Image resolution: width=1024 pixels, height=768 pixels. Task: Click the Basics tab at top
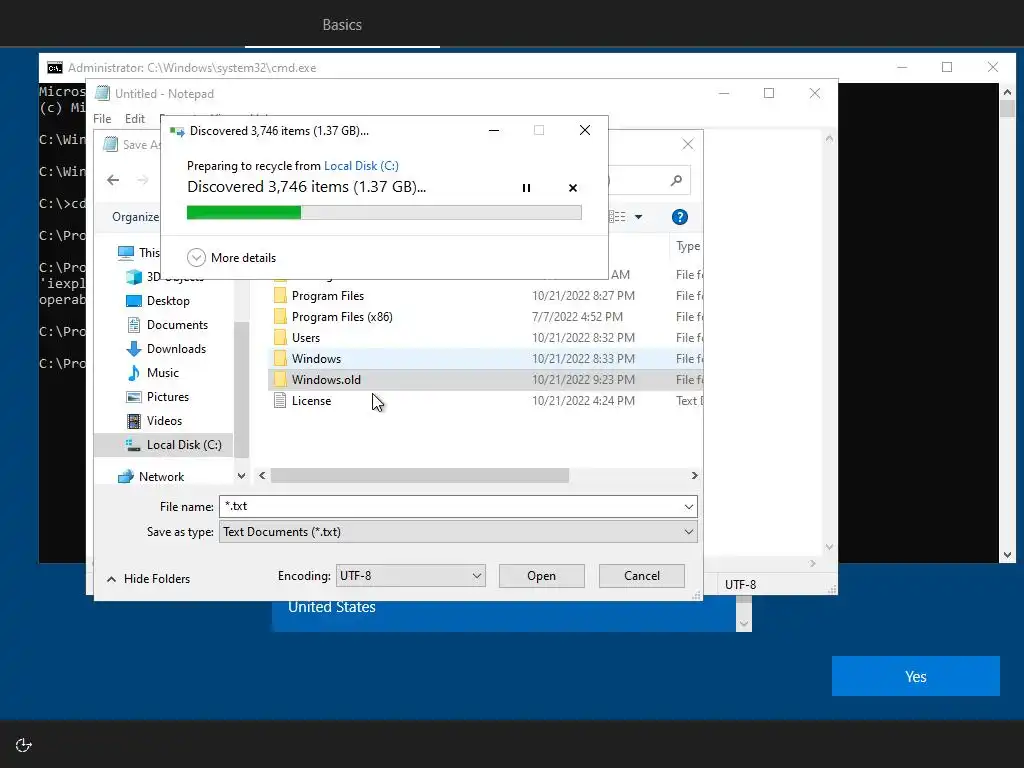[342, 25]
